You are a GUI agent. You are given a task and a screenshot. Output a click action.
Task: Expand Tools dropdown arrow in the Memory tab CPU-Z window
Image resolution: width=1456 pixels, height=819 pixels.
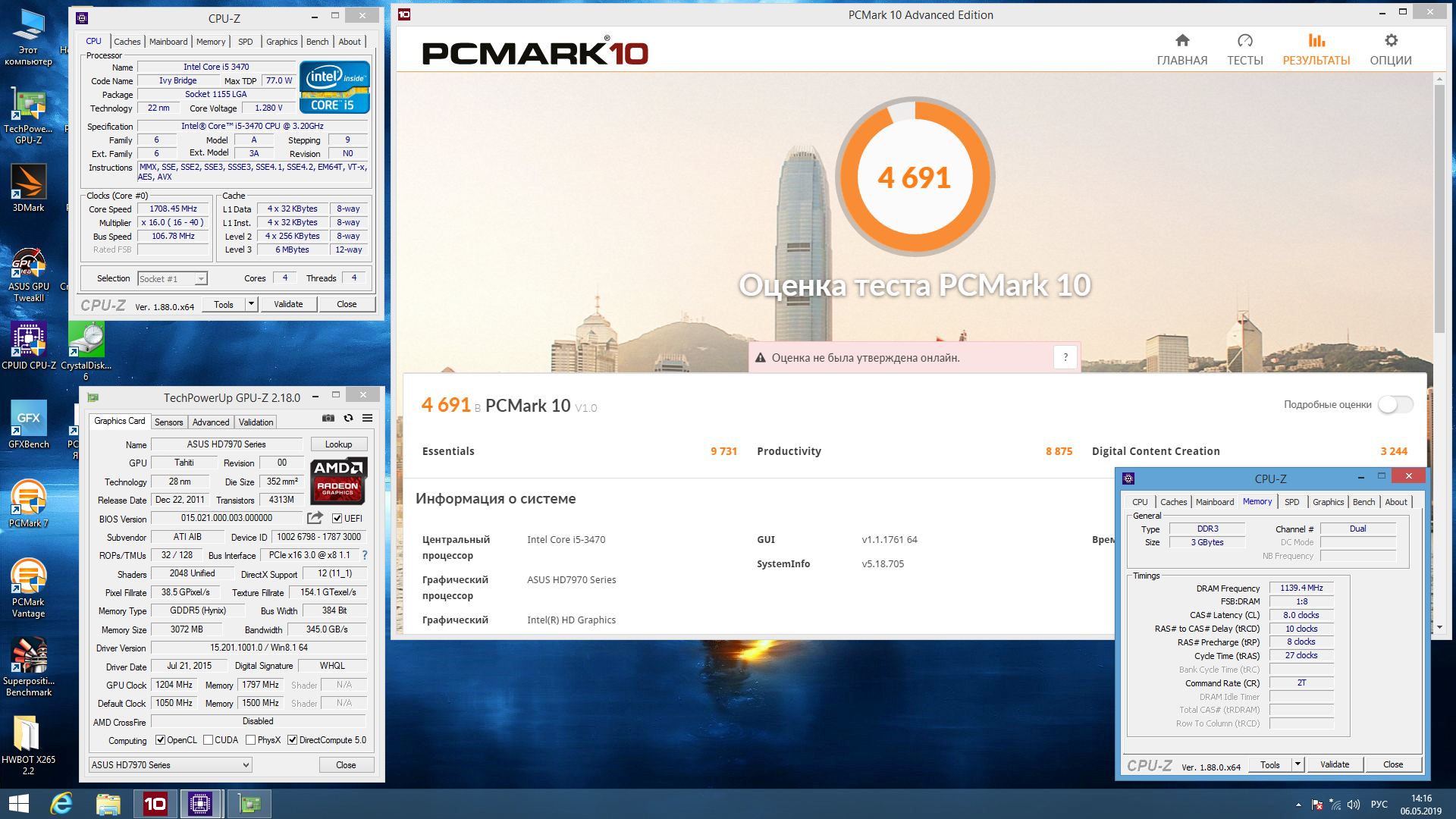tap(1298, 764)
